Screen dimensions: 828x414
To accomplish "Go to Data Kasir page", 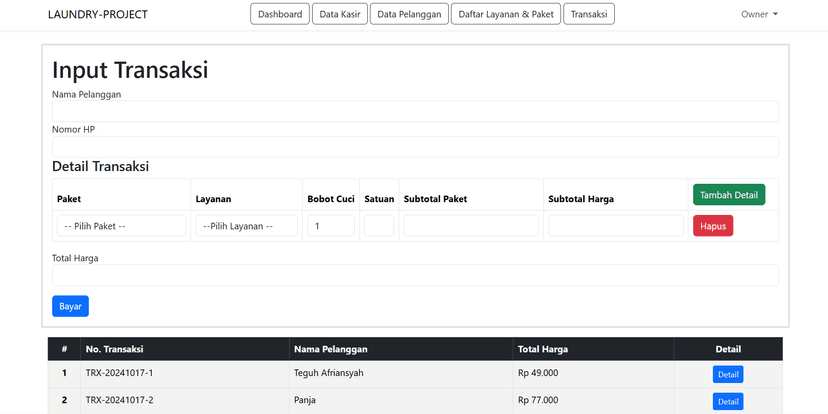I will click(339, 15).
